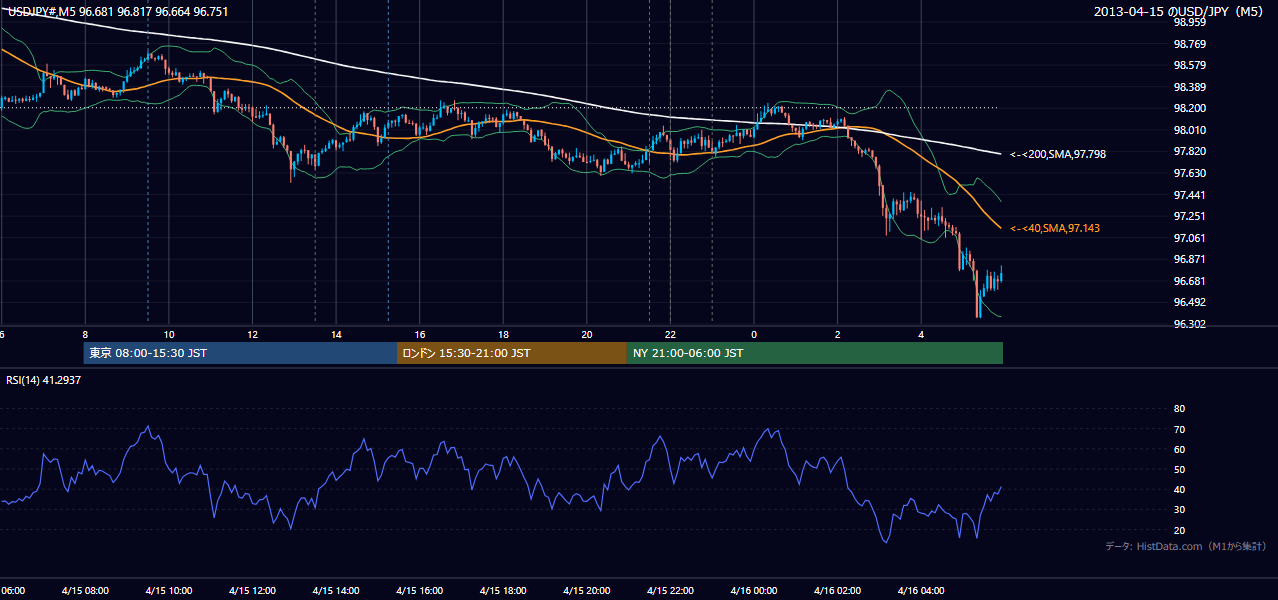This screenshot has width=1278, height=600.
Task: Click the 4/15 08:00 bottom time label
Action: [x=84, y=590]
